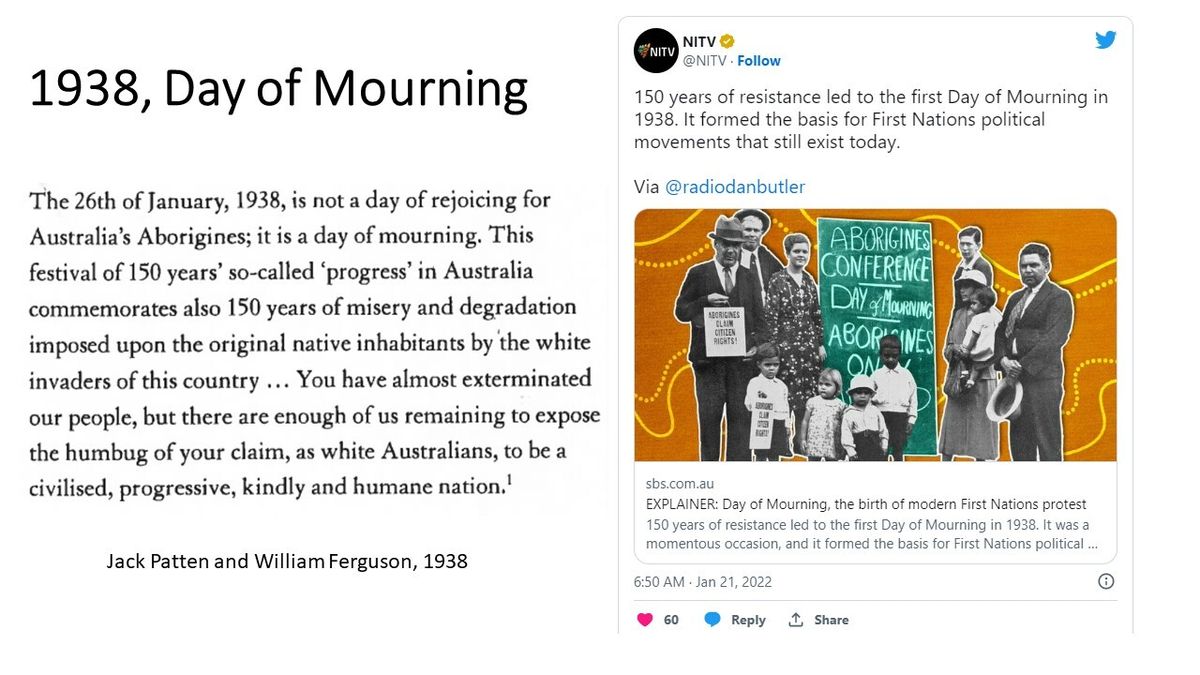The height and width of the screenshot is (675, 1200).
Task: Click the Share text label
Action: click(831, 620)
